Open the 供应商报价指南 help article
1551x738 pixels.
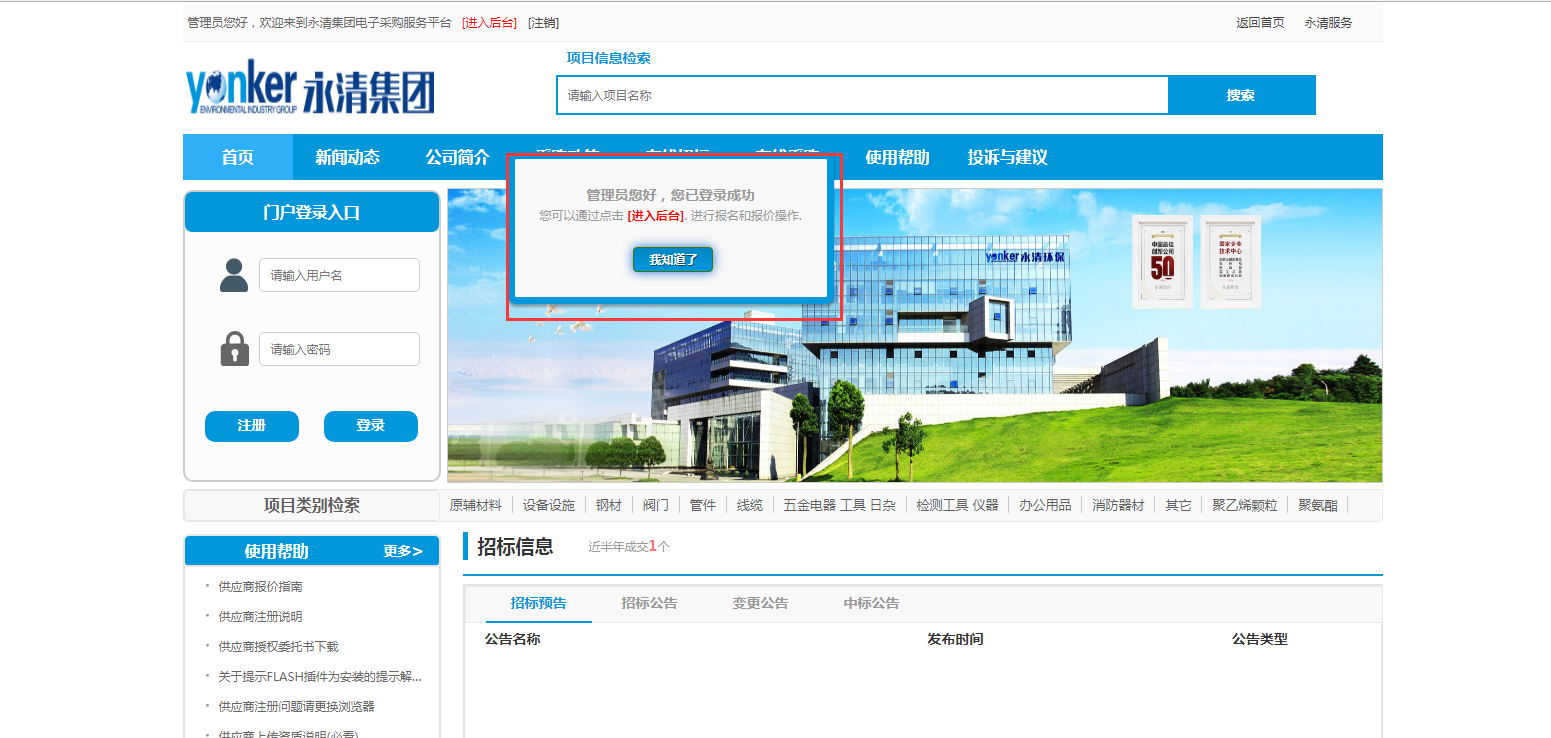pos(260,587)
